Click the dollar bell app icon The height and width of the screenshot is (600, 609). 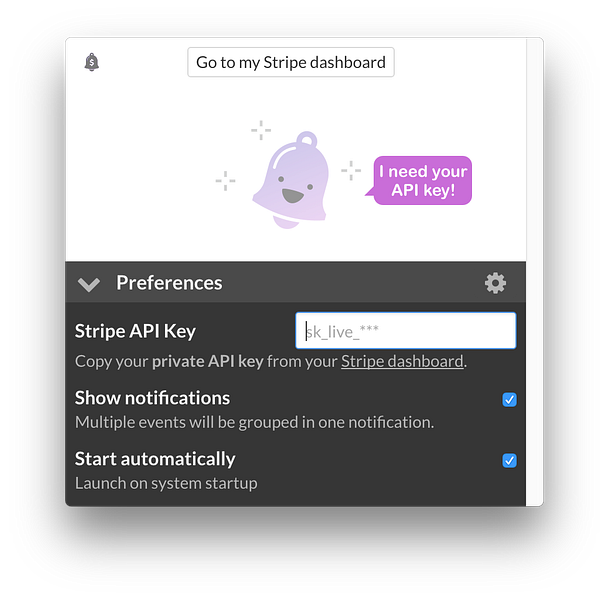pyautogui.click(x=92, y=62)
